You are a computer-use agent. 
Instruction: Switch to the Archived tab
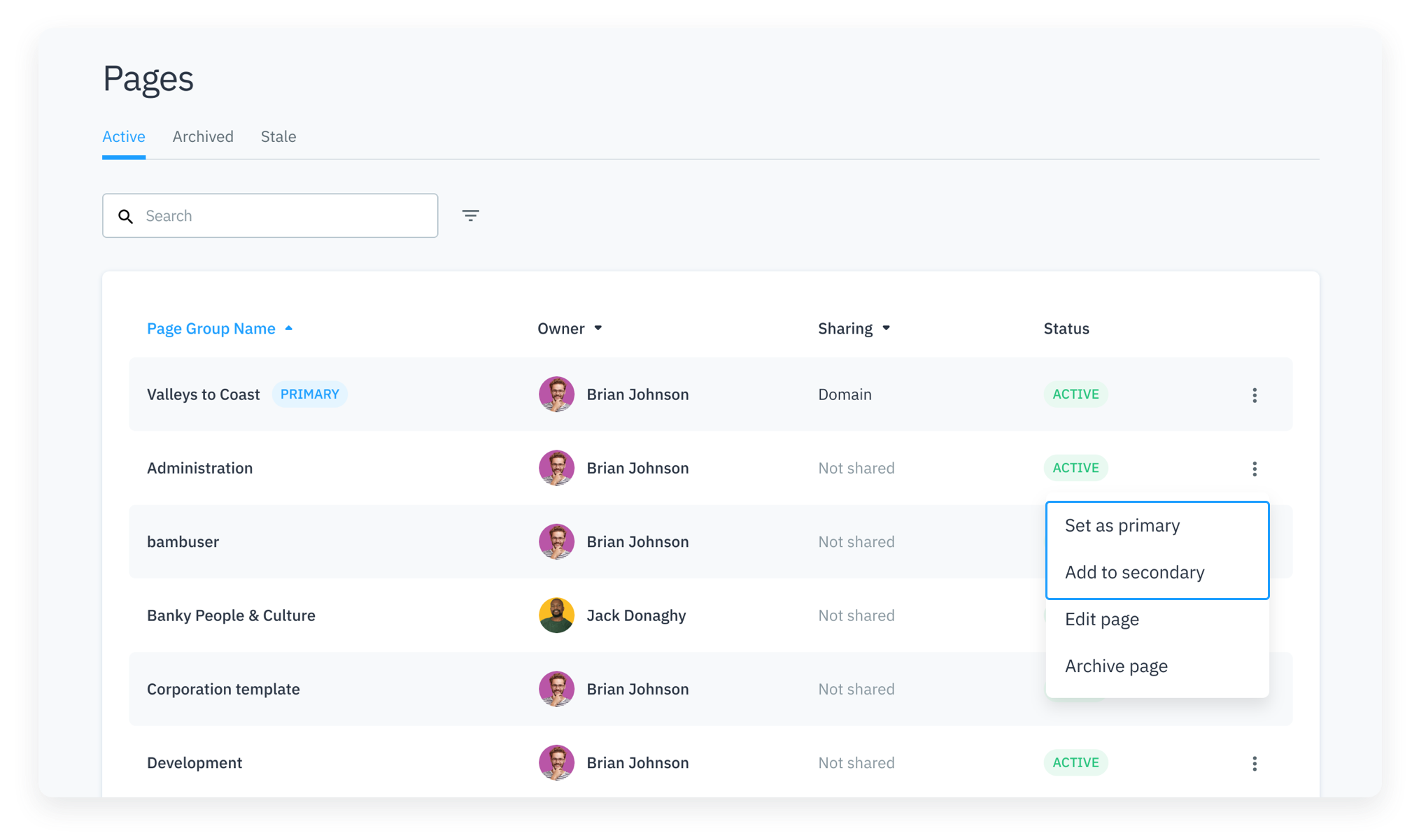tap(203, 136)
